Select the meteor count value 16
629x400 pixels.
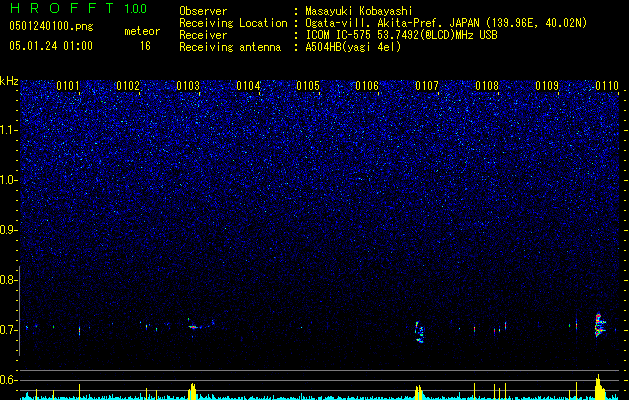[x=145, y=46]
